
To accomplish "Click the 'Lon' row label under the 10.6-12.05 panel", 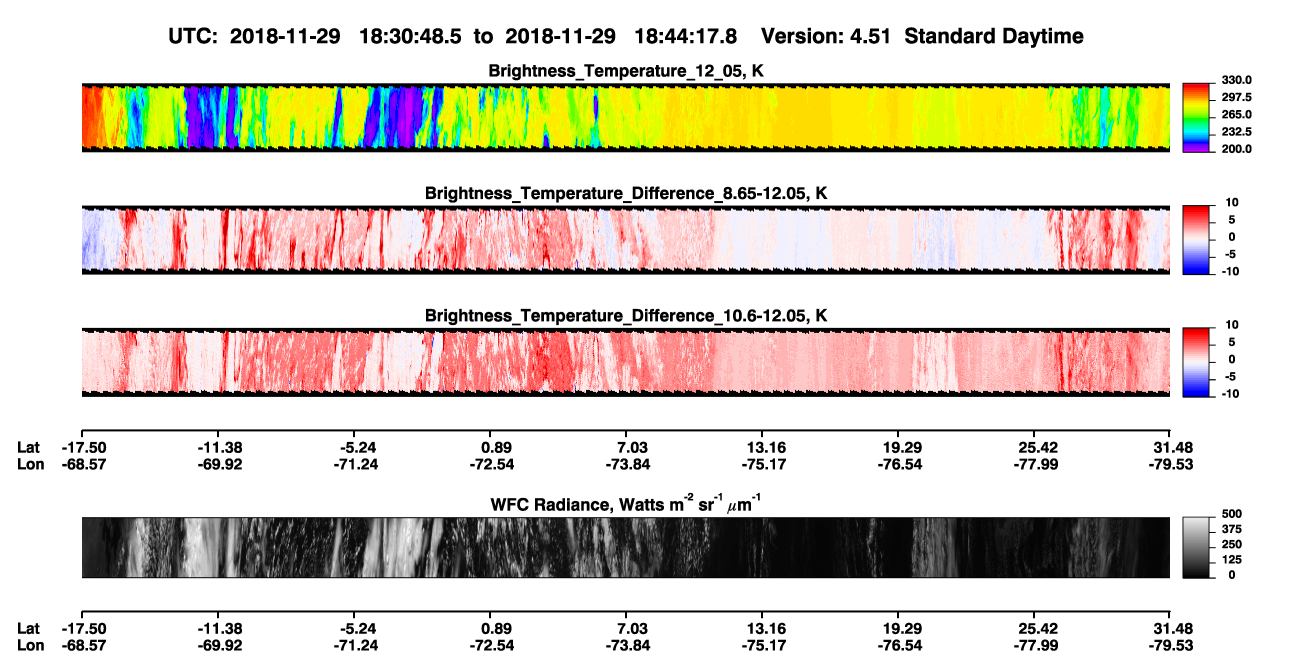I will (29, 463).
